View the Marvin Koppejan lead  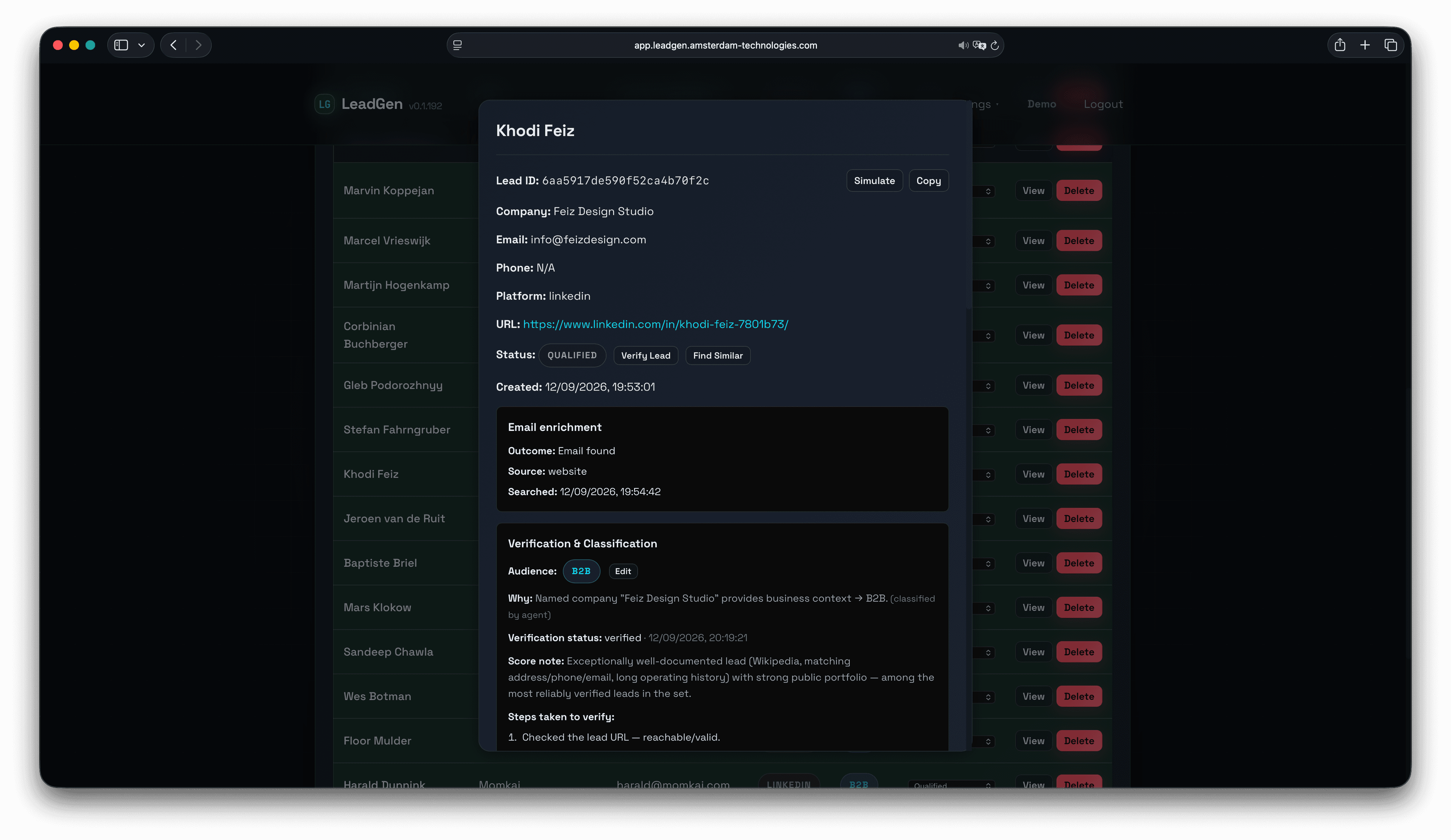pyautogui.click(x=1033, y=190)
